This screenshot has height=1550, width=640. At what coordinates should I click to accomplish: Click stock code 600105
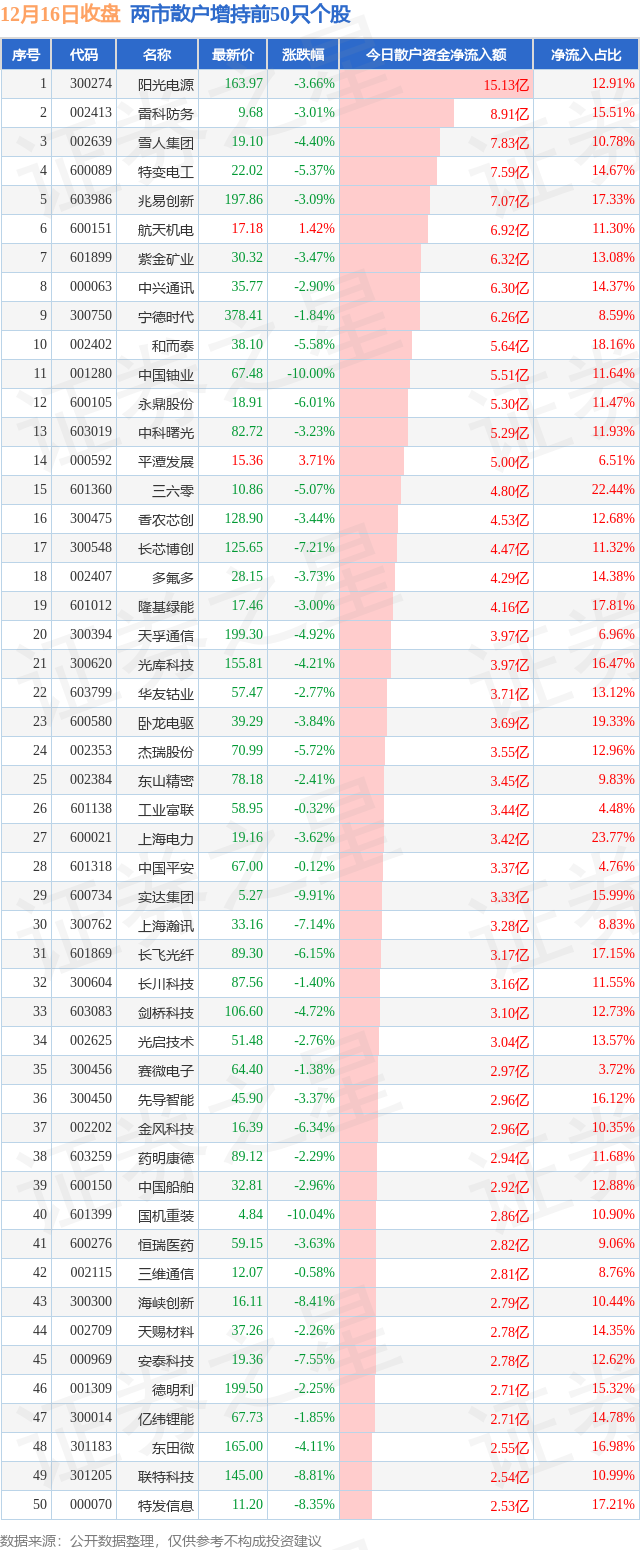click(x=91, y=403)
